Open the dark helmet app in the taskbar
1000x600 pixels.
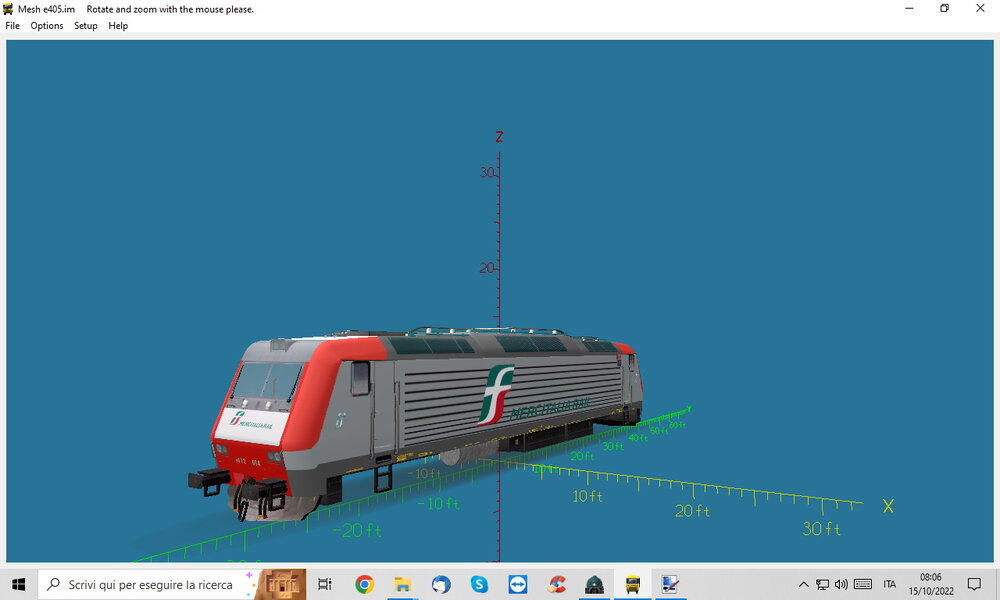click(594, 584)
